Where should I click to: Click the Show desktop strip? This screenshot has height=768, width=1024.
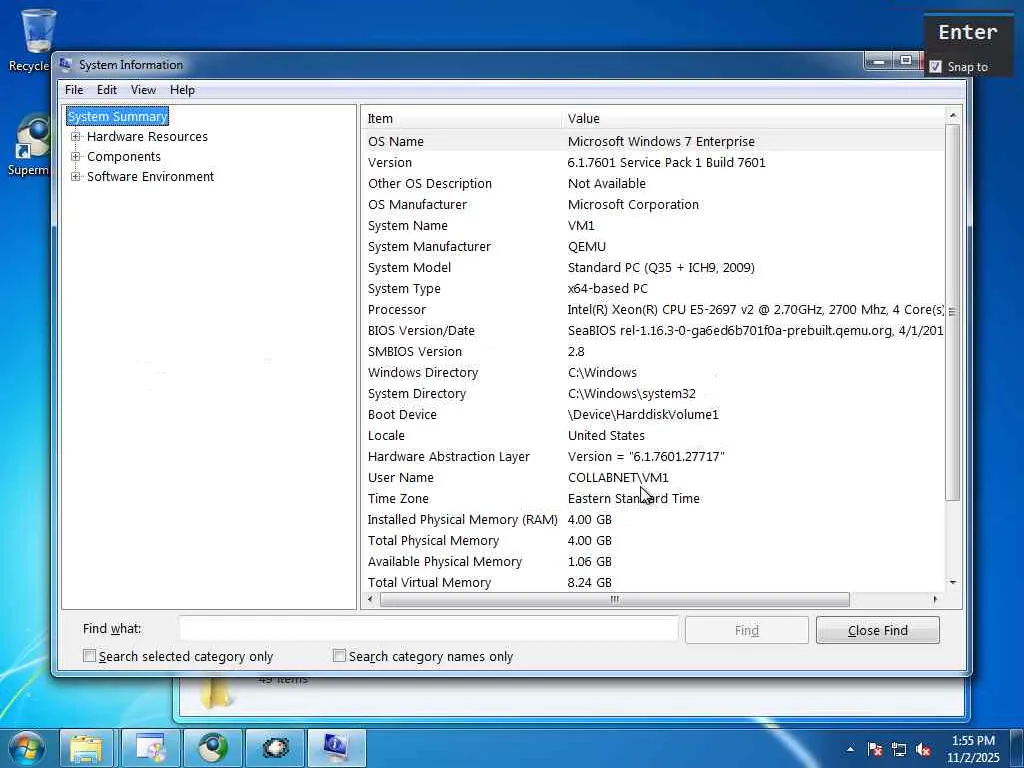(x=1017, y=749)
